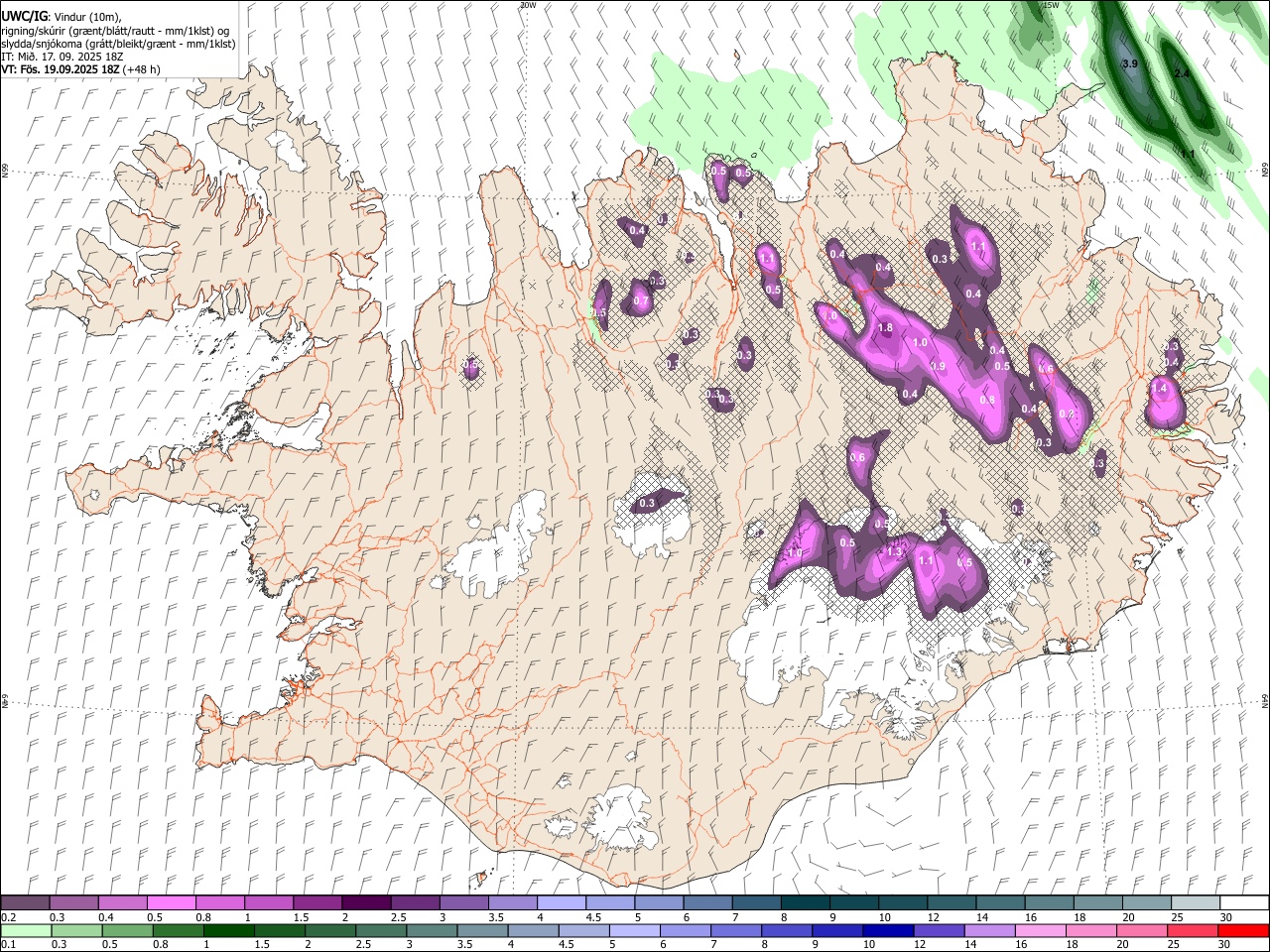The height and width of the screenshot is (952, 1270).
Task: Click the red swatch between 25 and 30 on the rain scale
Action: [x=1192, y=930]
